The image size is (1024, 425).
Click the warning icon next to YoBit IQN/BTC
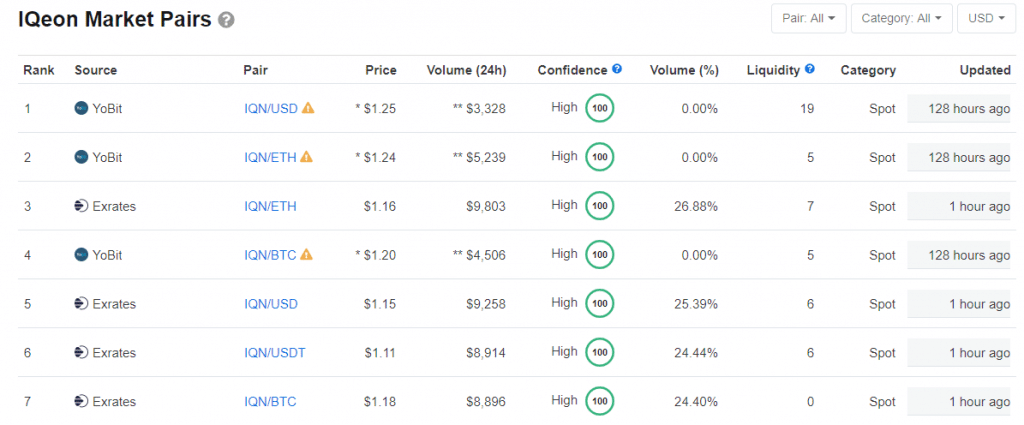click(306, 255)
